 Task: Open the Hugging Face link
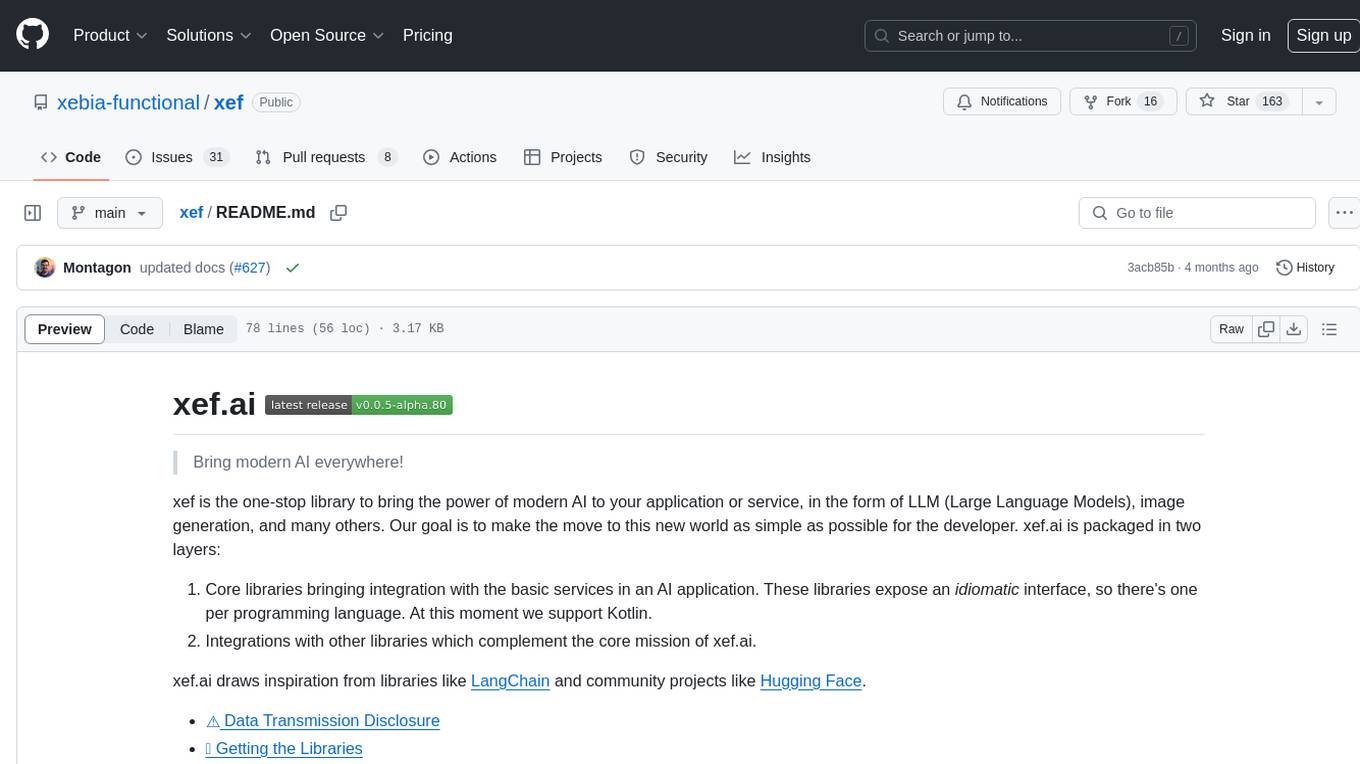point(811,681)
